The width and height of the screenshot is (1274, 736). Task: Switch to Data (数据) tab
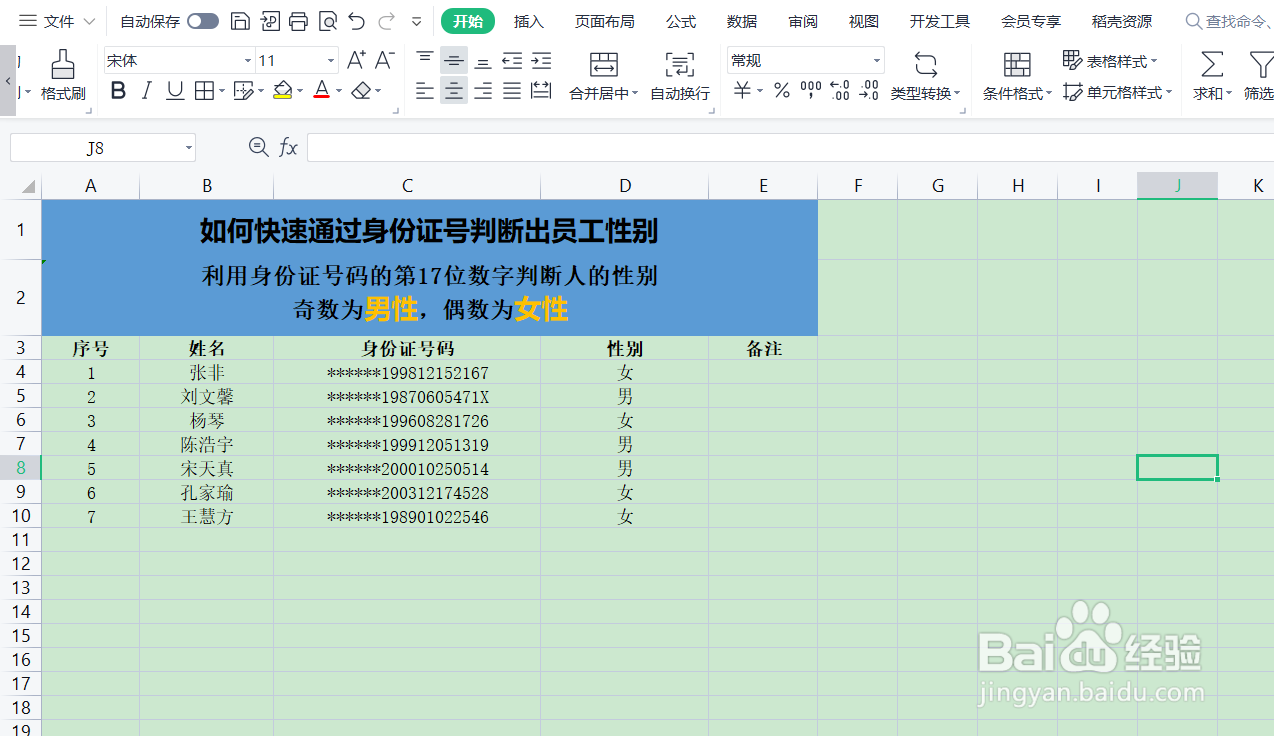pos(742,21)
